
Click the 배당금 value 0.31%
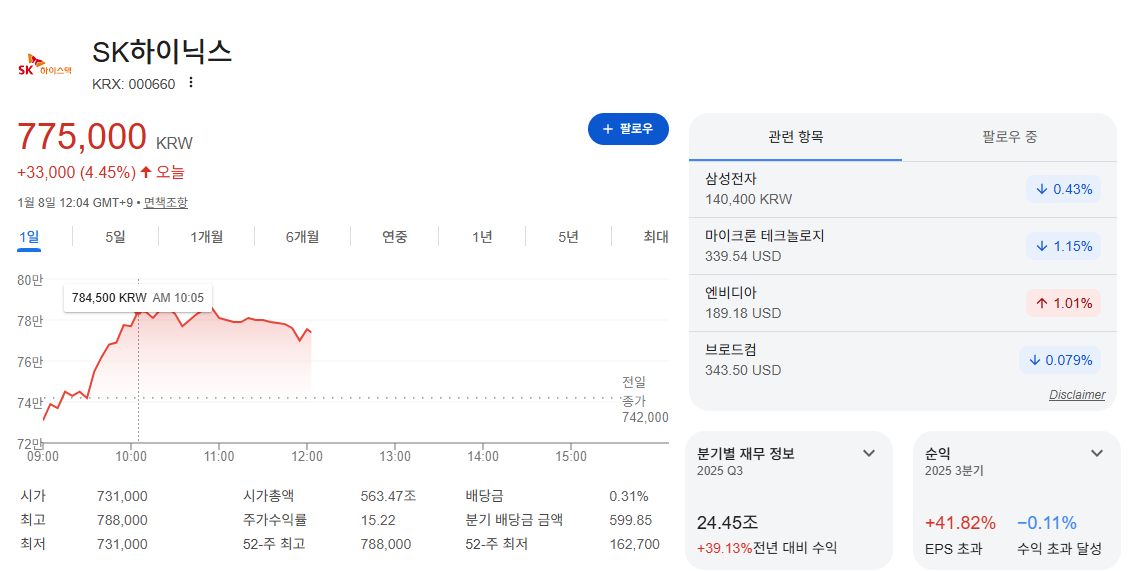[629, 497]
